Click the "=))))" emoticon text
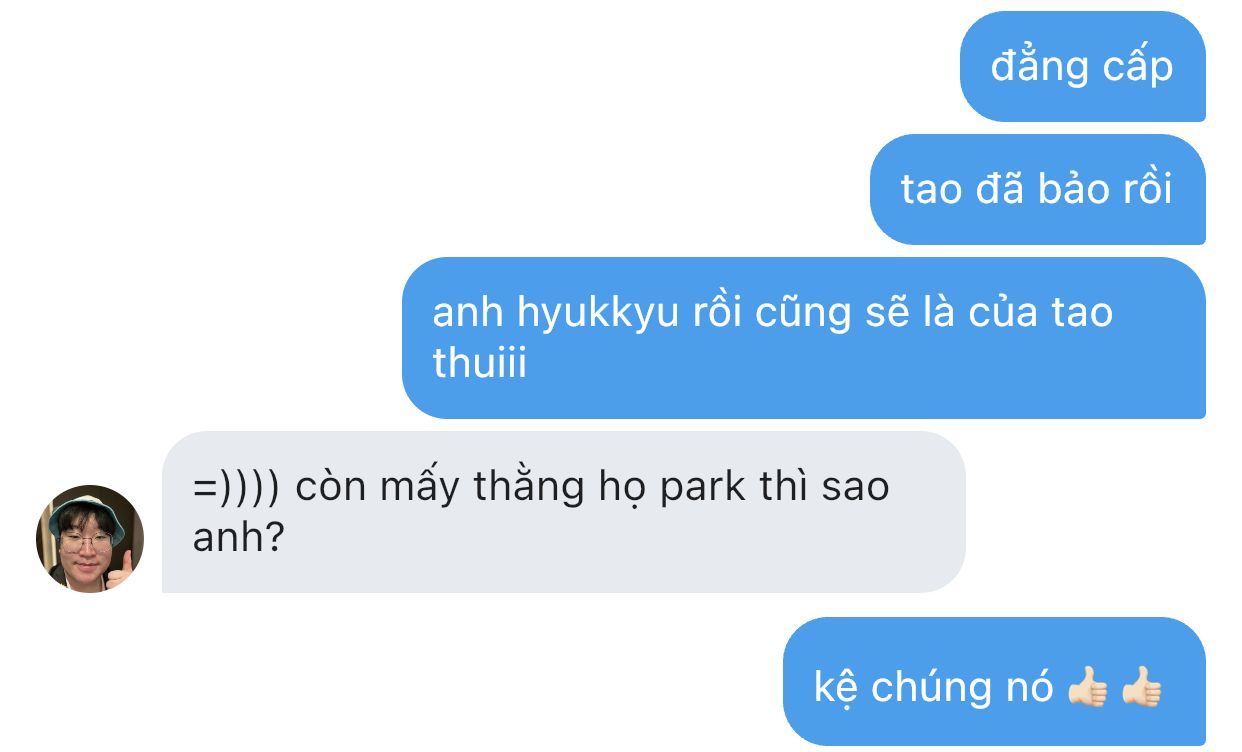Screen dimensions: 1242x752 [241, 489]
